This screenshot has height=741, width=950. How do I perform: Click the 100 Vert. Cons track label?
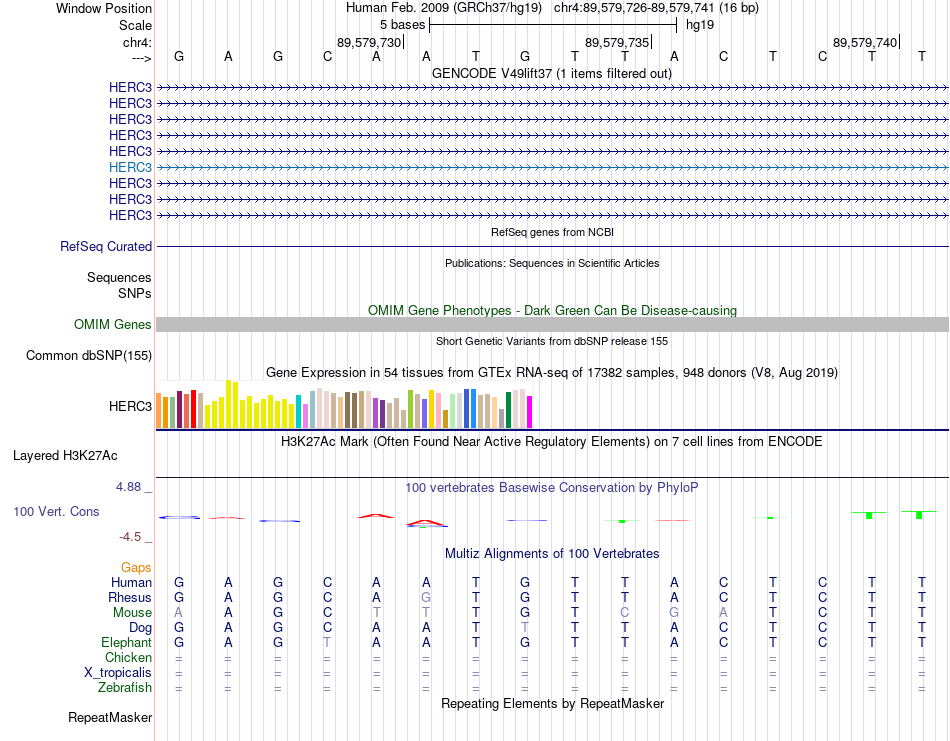coord(56,511)
